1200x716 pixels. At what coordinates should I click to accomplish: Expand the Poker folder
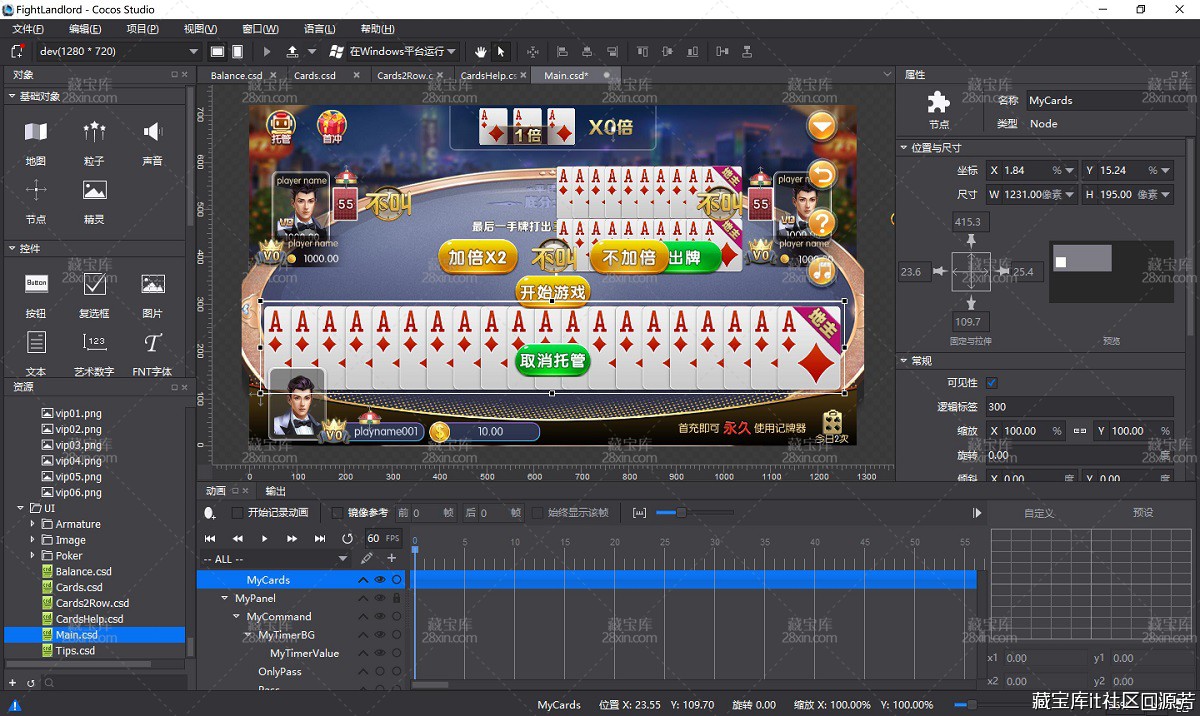[x=33, y=556]
